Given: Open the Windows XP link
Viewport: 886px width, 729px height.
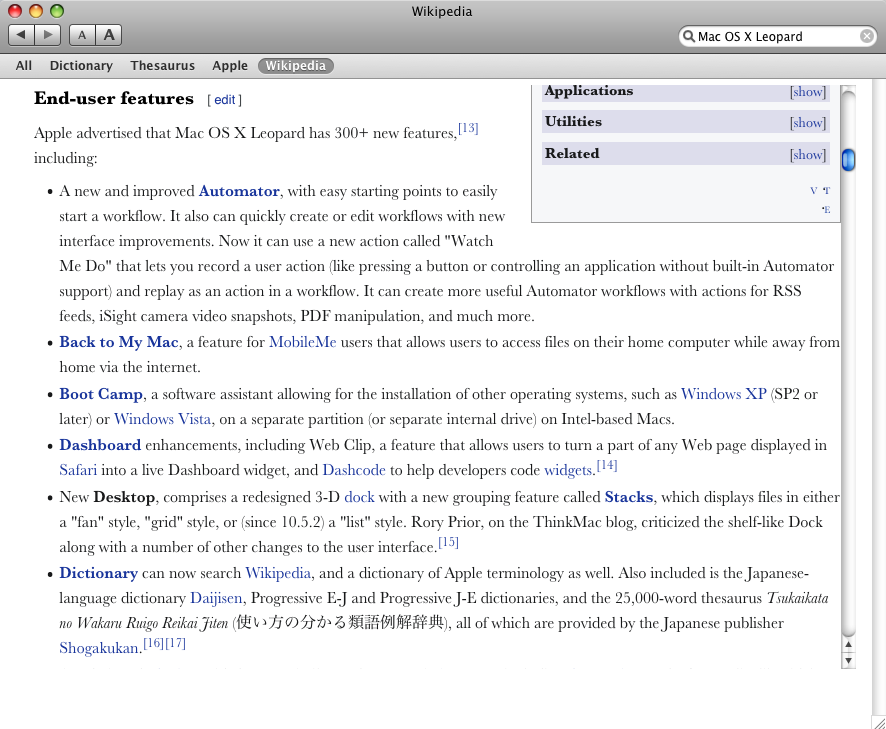Looking at the screenshot, I should point(724,394).
